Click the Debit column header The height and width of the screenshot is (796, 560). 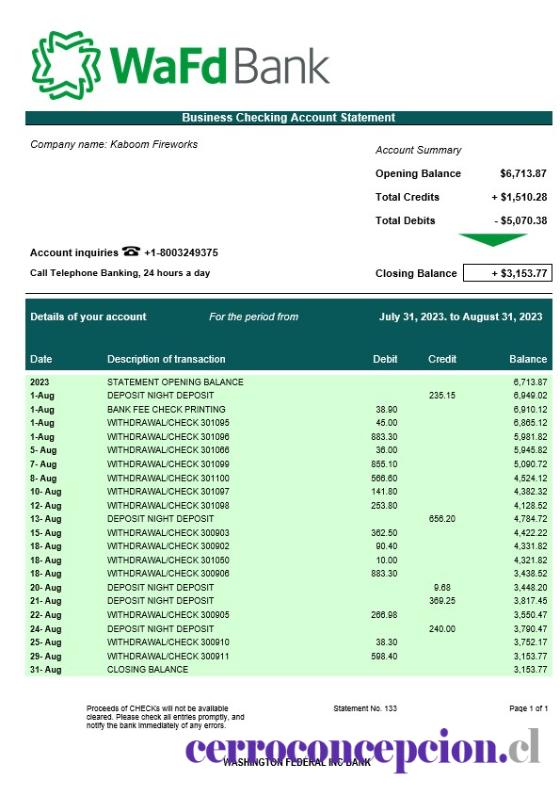point(385,359)
